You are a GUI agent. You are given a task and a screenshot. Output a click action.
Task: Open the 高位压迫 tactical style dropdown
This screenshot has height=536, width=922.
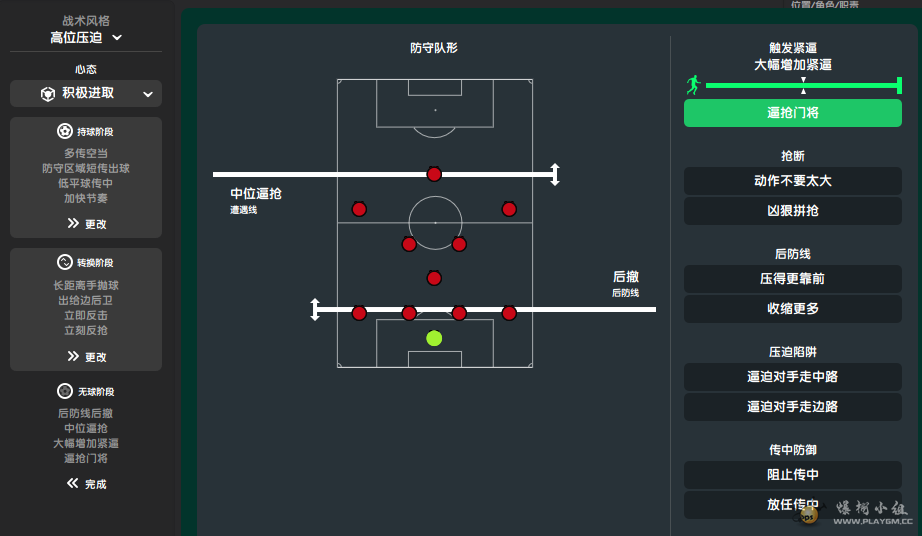(86, 38)
